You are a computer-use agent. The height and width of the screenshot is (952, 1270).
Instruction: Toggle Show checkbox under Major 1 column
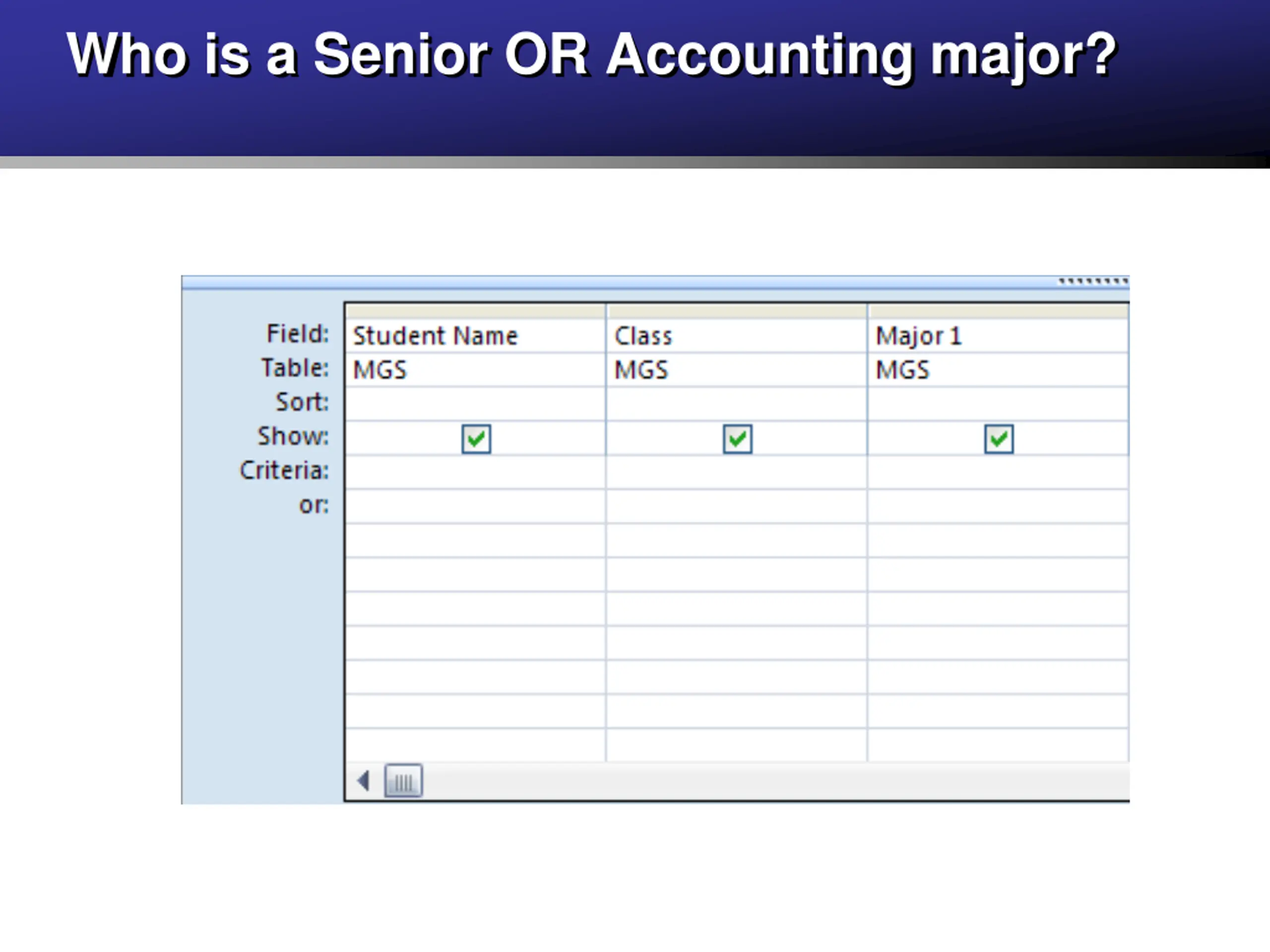point(999,439)
